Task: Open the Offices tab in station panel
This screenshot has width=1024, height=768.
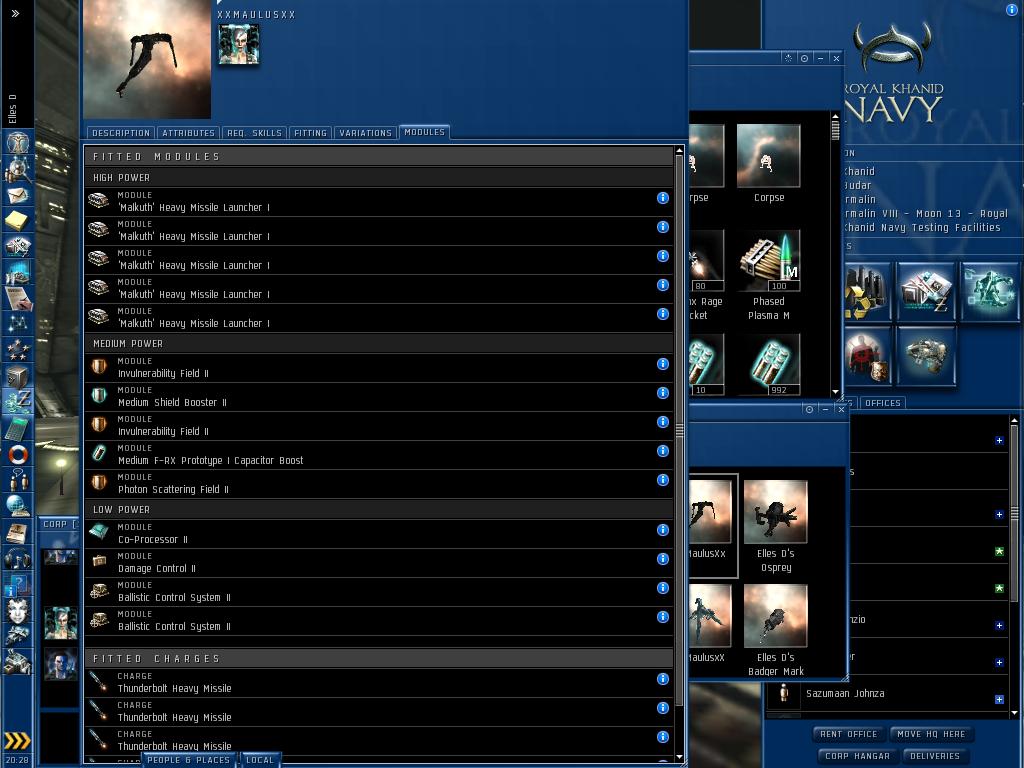Action: (882, 403)
